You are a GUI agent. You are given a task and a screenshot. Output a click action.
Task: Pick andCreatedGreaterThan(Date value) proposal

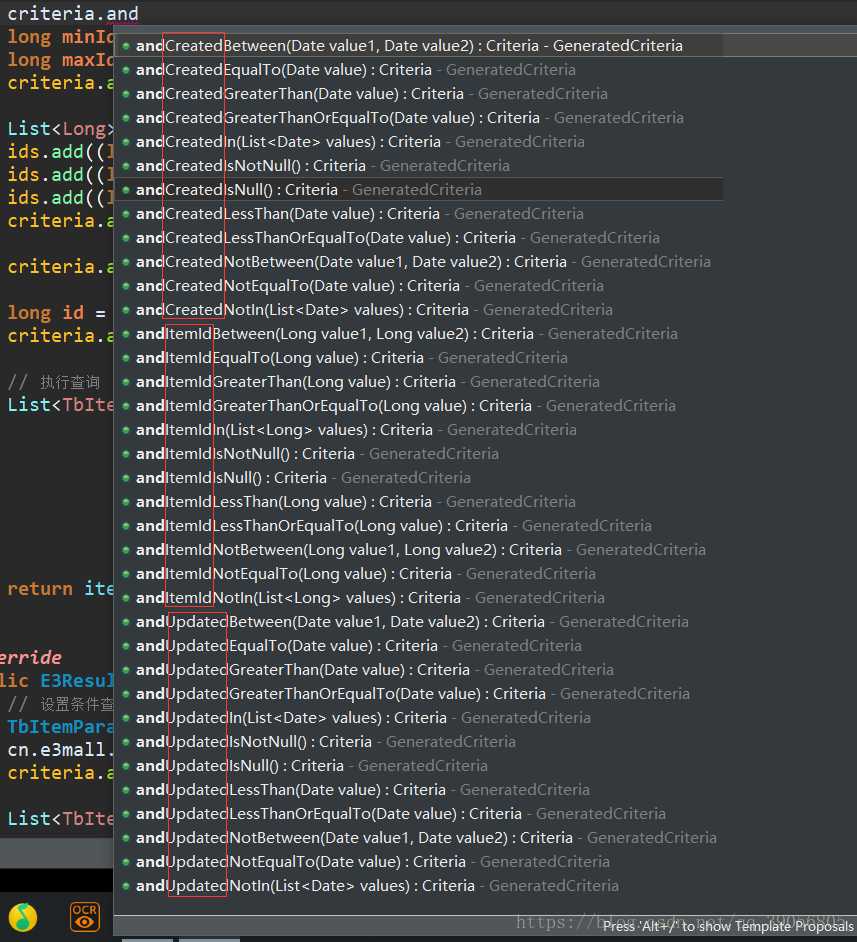[418, 94]
